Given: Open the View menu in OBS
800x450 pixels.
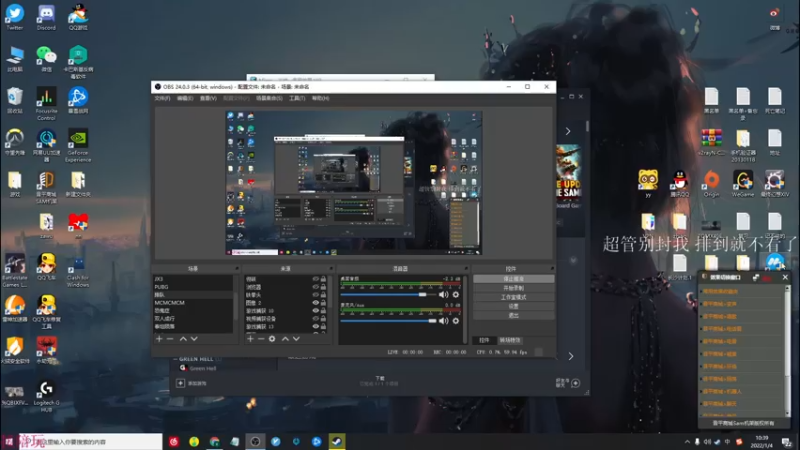Looking at the screenshot, I should (x=208, y=98).
